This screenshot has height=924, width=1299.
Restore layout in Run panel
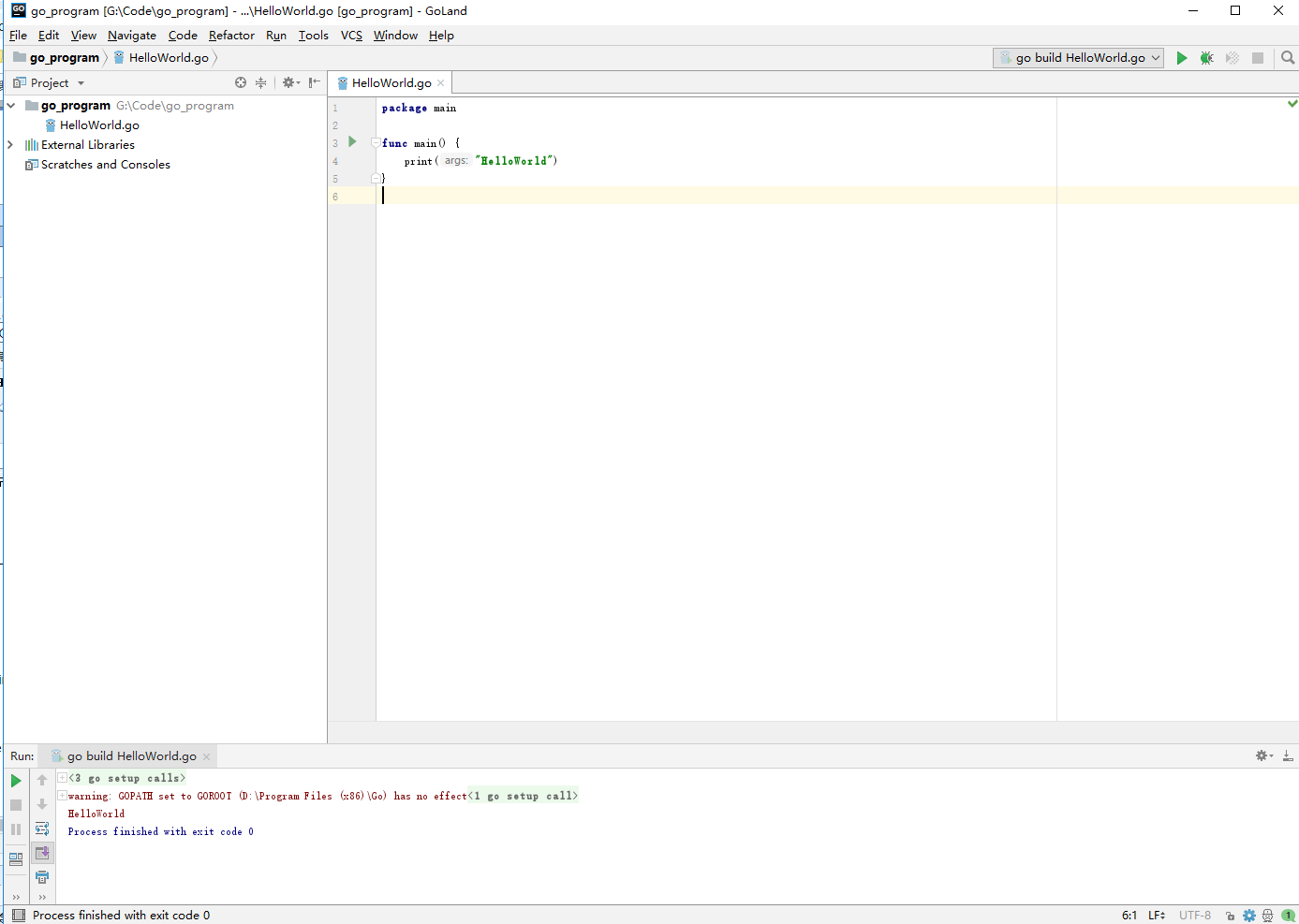tap(16, 858)
